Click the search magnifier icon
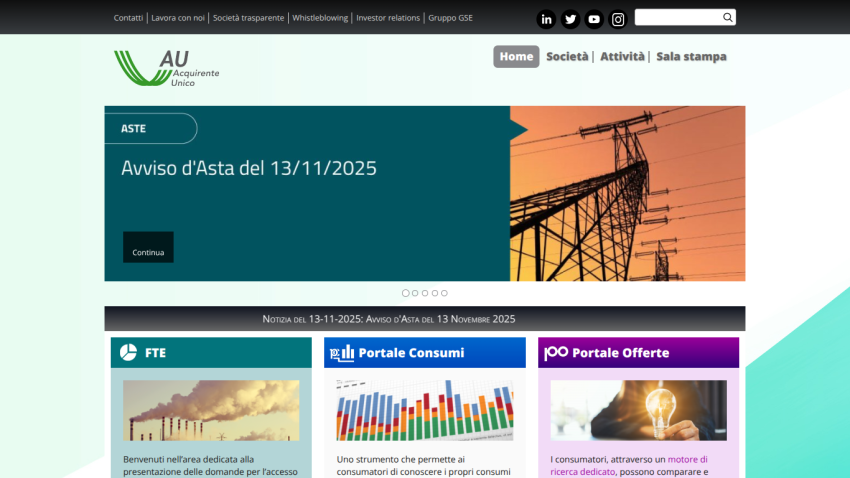Viewport: 850px width, 478px height. coord(727,17)
